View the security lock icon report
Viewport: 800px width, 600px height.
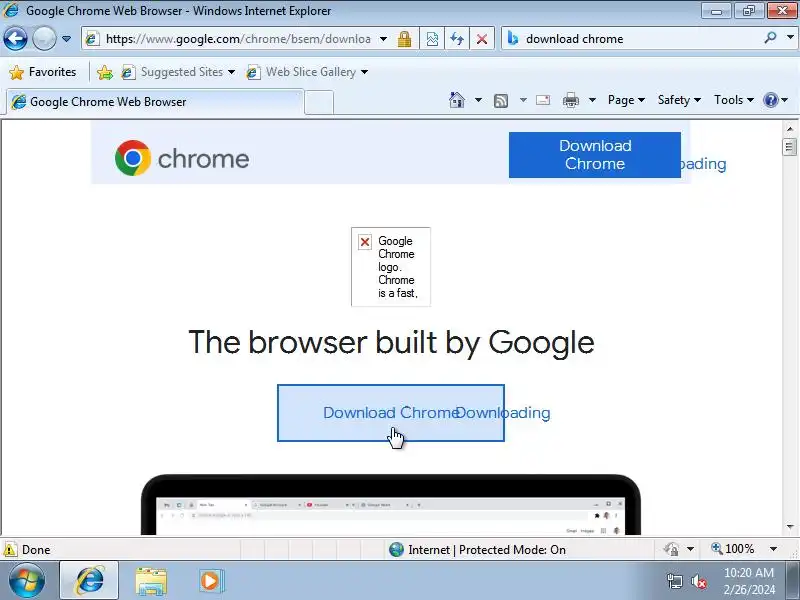pos(405,39)
